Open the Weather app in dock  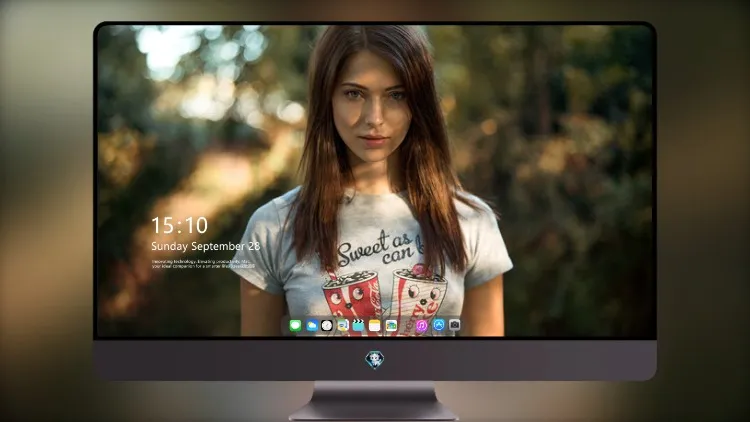[311, 326]
